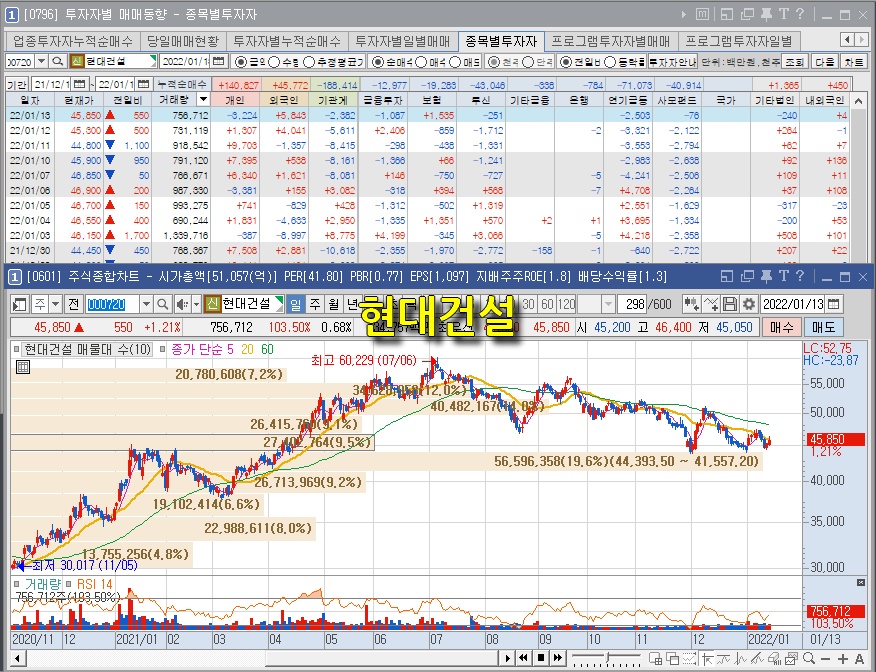Viewport: 876px width, 672px height.
Task: Open calendar next to 2022/01/13 chart date
Action: [x=834, y=304]
